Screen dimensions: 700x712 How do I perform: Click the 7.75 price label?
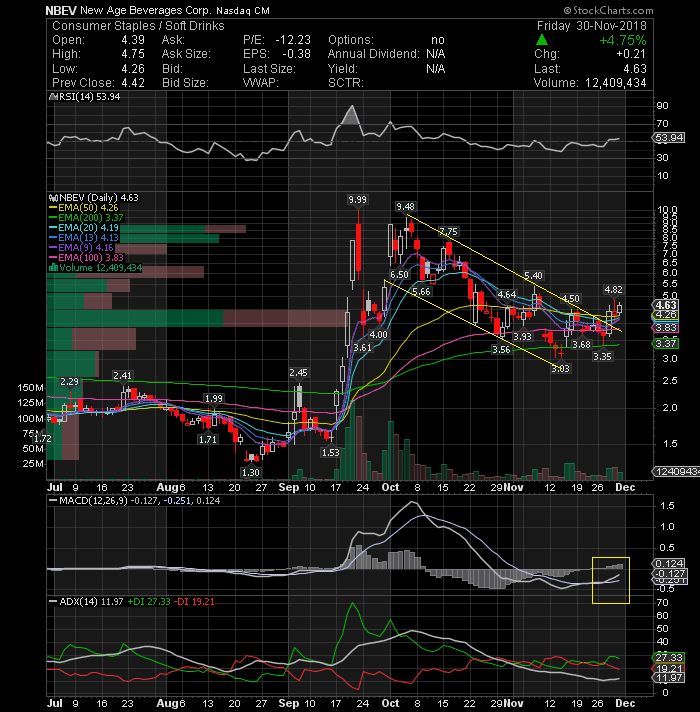pyautogui.click(x=449, y=231)
